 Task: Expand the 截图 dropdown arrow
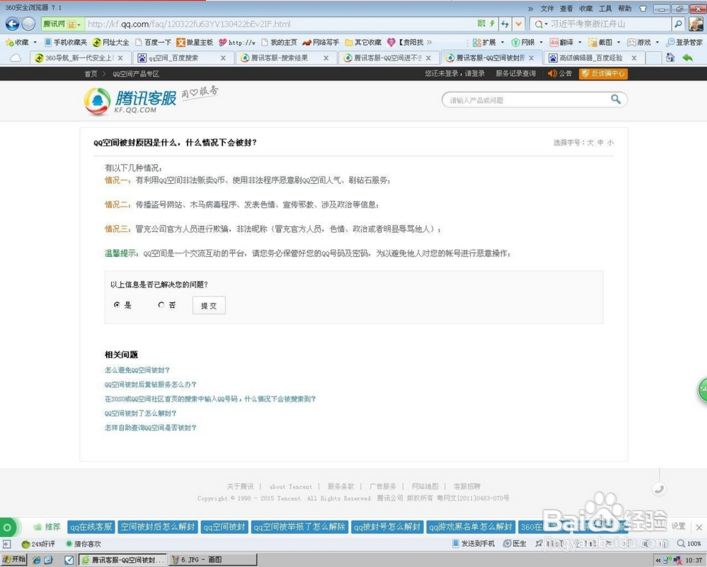[x=619, y=42]
